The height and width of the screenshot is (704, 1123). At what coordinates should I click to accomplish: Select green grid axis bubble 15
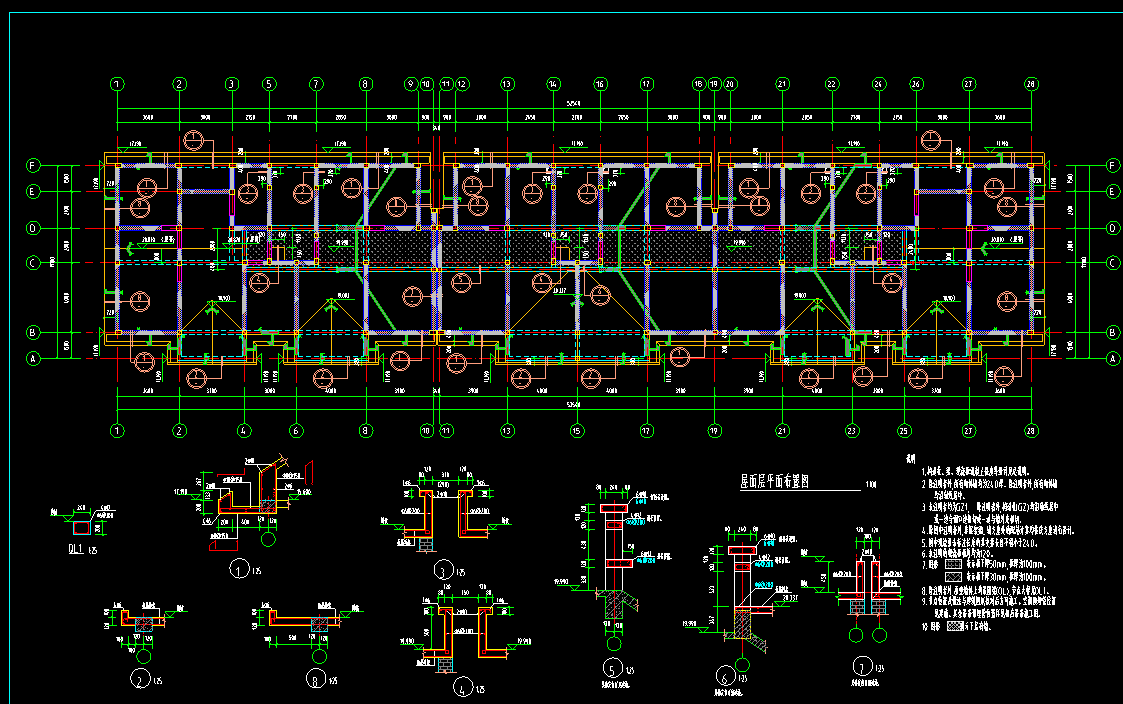pyautogui.click(x=577, y=430)
